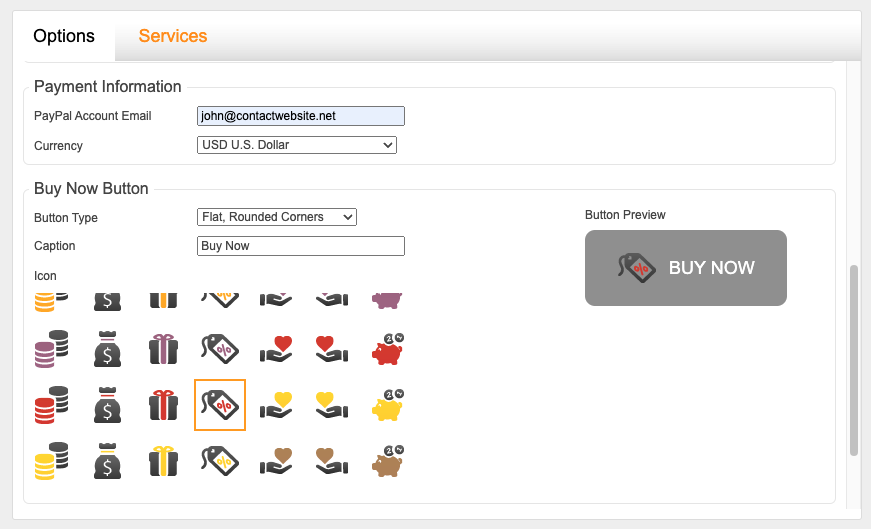
Task: Select the gift box with purple ribbon
Action: pyautogui.click(x=164, y=349)
